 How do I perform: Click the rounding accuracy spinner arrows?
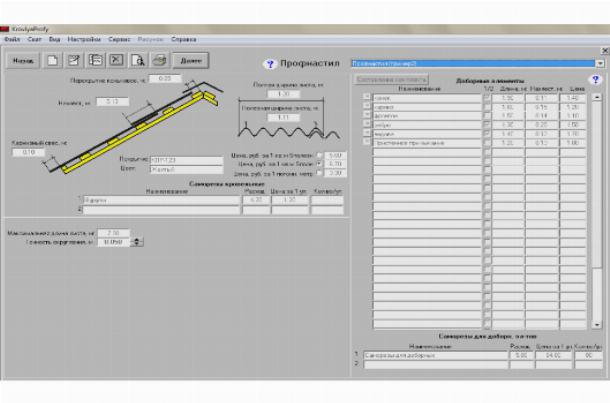click(x=137, y=242)
